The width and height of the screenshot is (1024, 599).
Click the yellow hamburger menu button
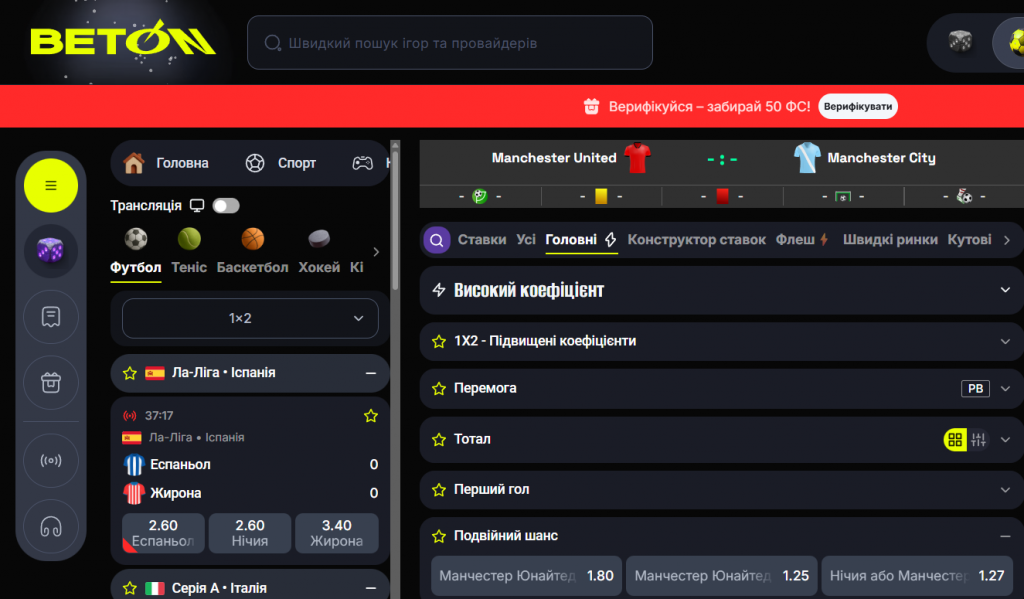click(51, 185)
